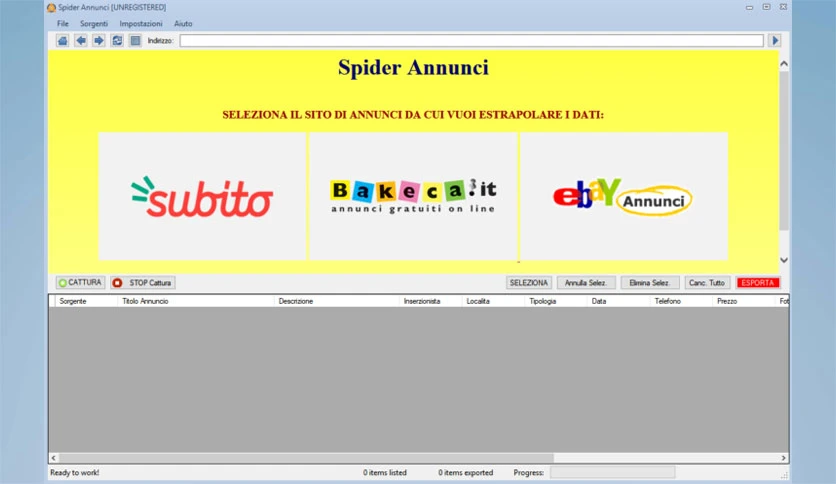
Task: Open the Impostazioni menu
Action: pos(141,23)
